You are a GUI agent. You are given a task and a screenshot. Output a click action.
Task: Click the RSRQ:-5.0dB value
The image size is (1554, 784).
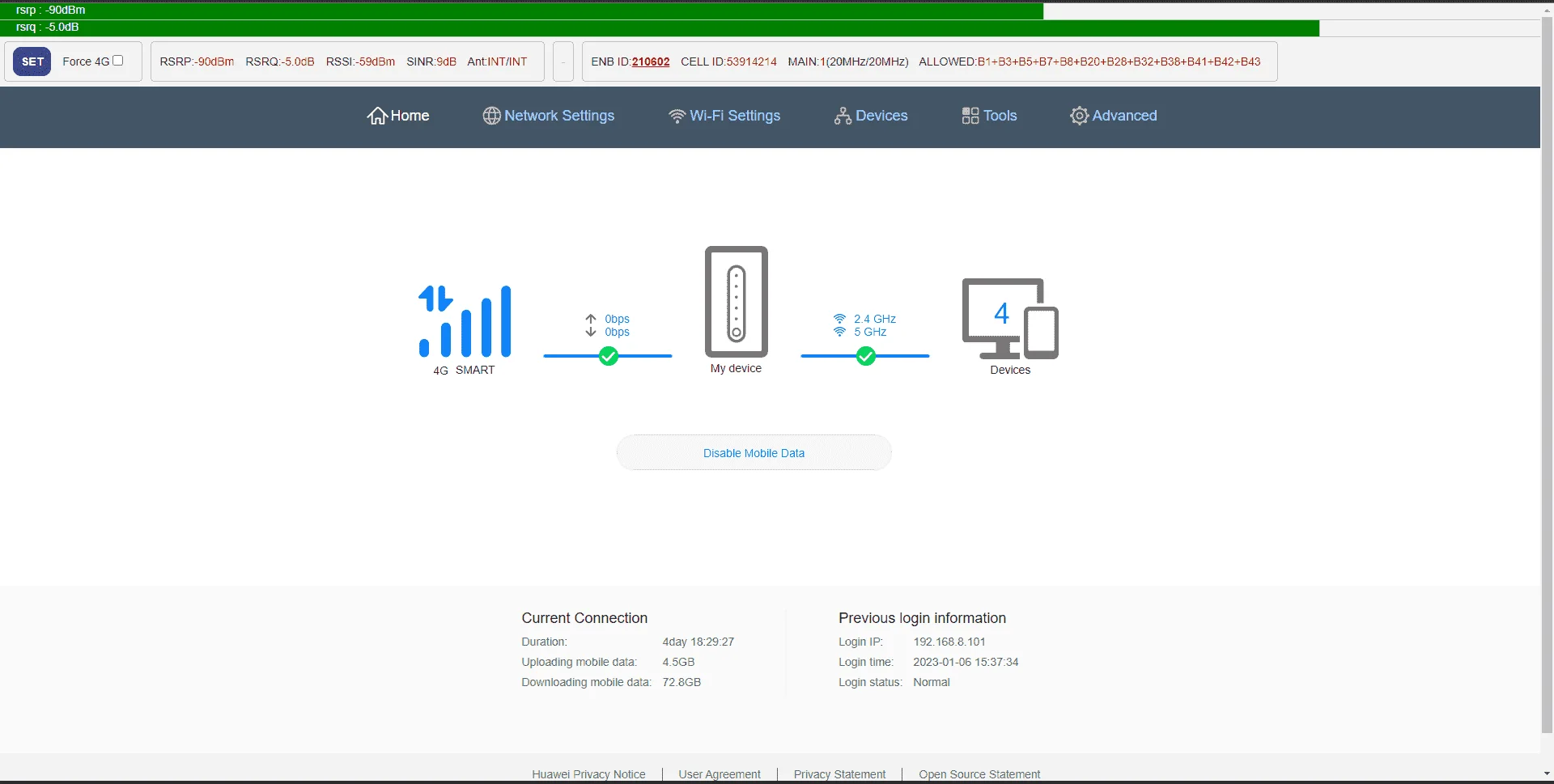click(279, 61)
